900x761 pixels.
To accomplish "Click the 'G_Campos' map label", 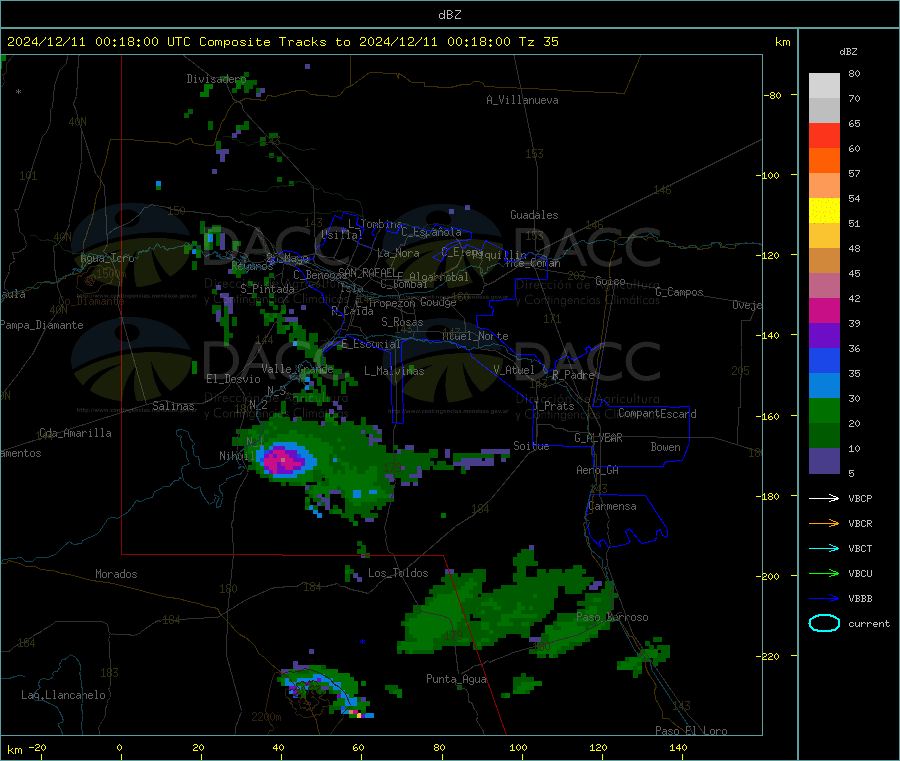I will [679, 292].
